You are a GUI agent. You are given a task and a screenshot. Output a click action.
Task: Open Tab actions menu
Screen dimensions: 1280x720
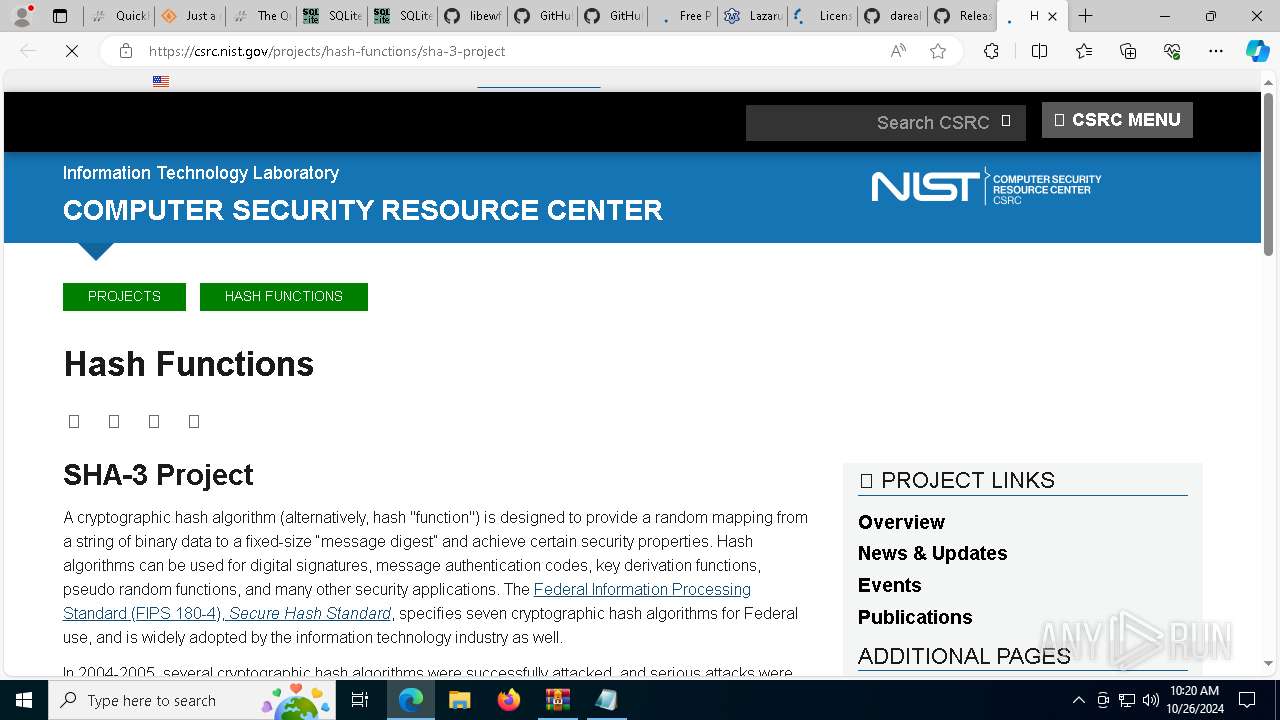pyautogui.click(x=60, y=16)
